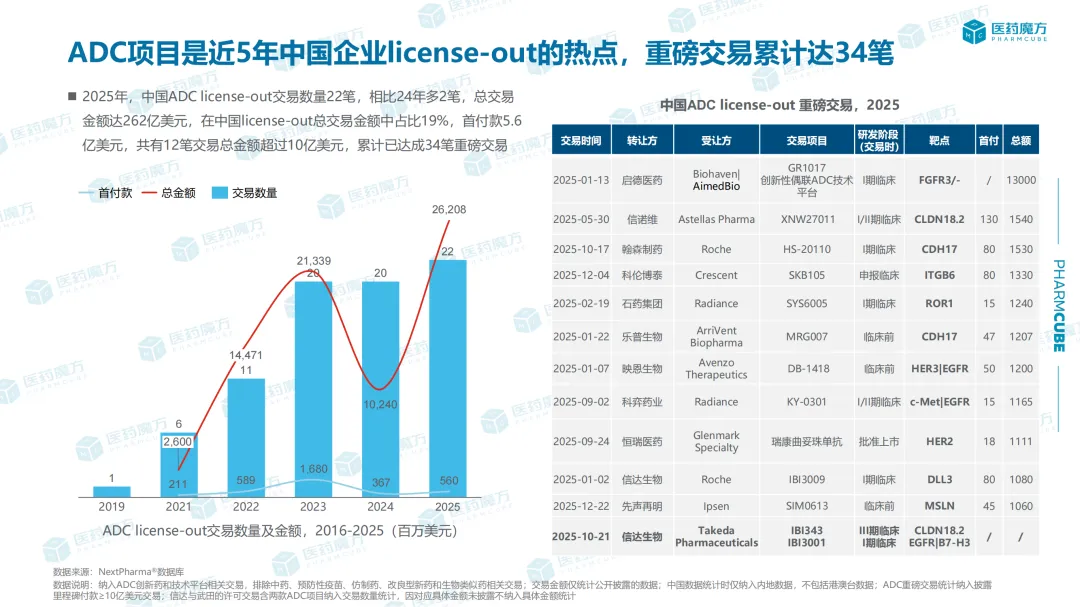Click the 10,240 data label
The image size is (1080, 607).
coord(380,404)
